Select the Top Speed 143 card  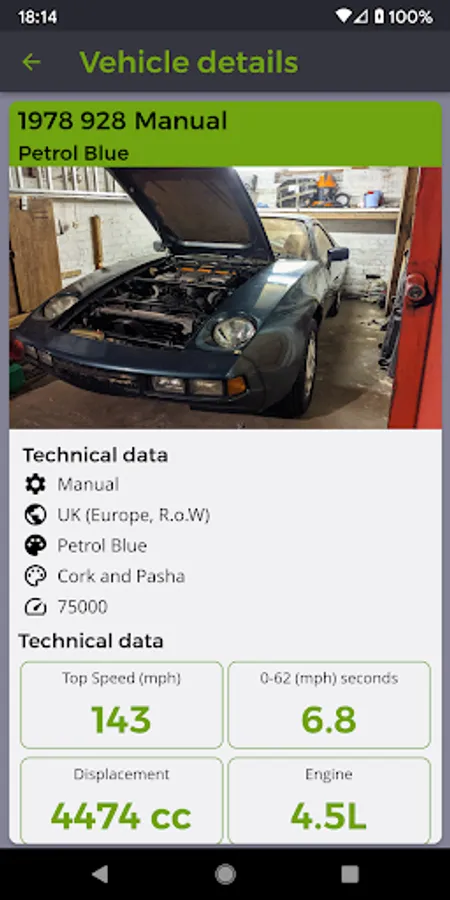pyautogui.click(x=122, y=705)
